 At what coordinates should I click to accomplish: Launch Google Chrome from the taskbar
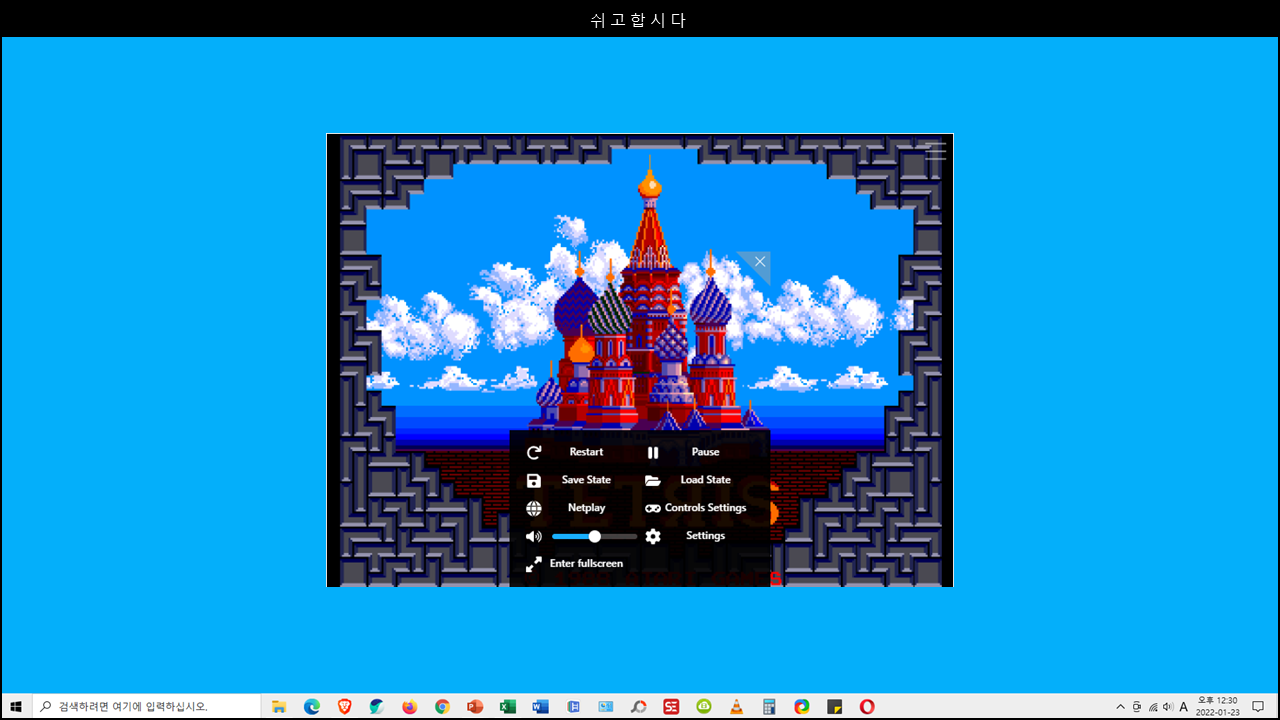coord(442,707)
